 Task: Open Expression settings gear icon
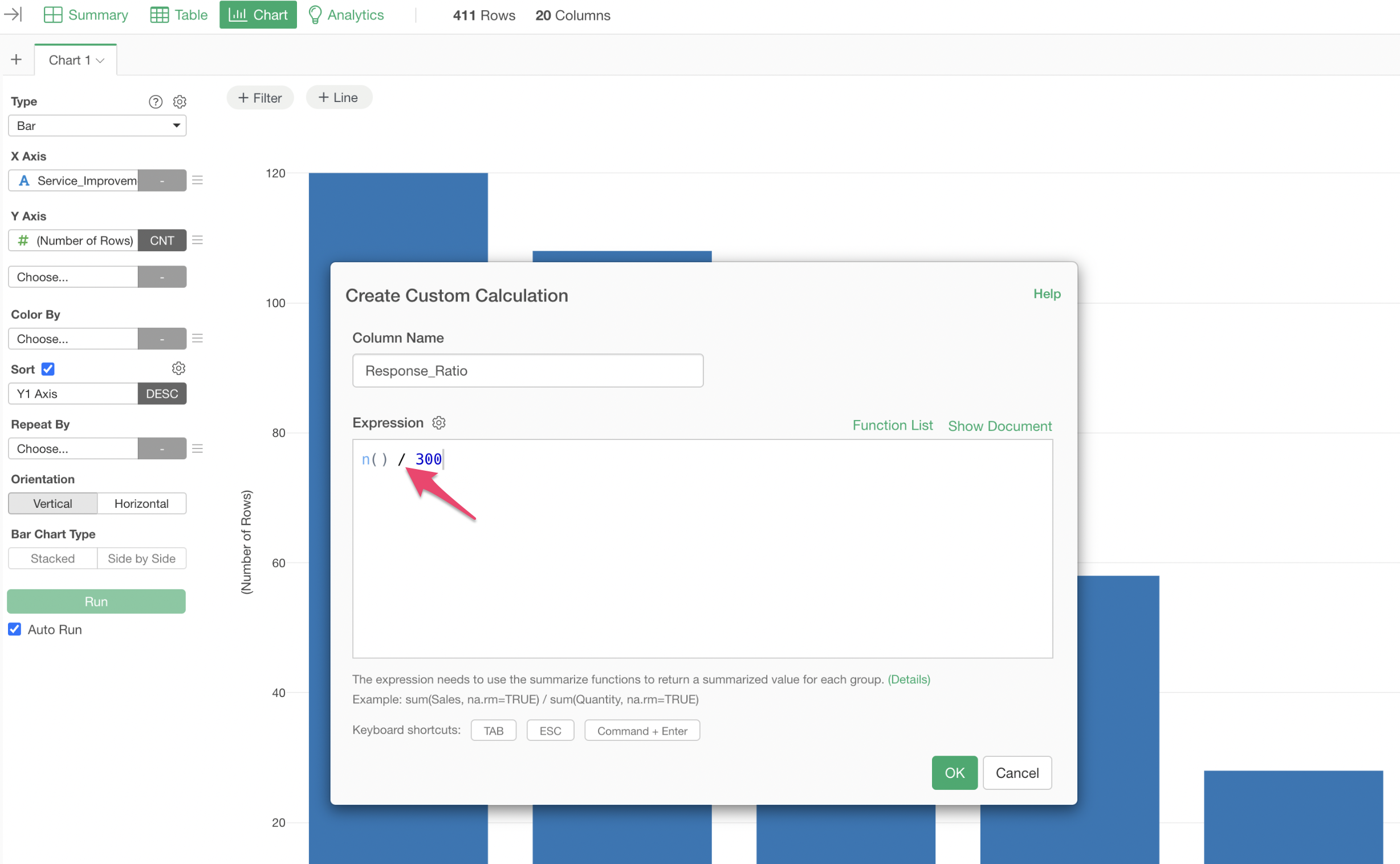[438, 423]
